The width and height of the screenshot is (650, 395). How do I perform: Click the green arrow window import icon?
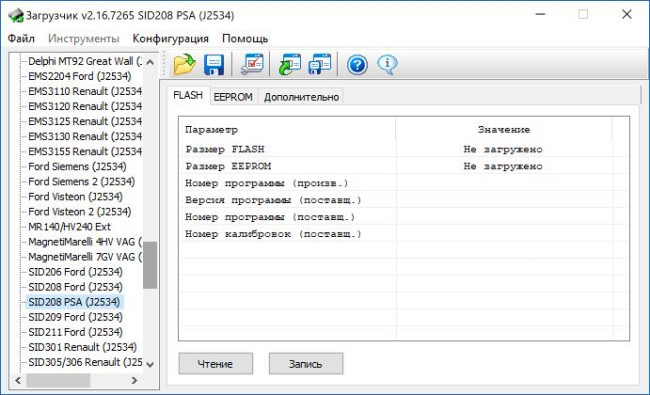pyautogui.click(x=290, y=65)
